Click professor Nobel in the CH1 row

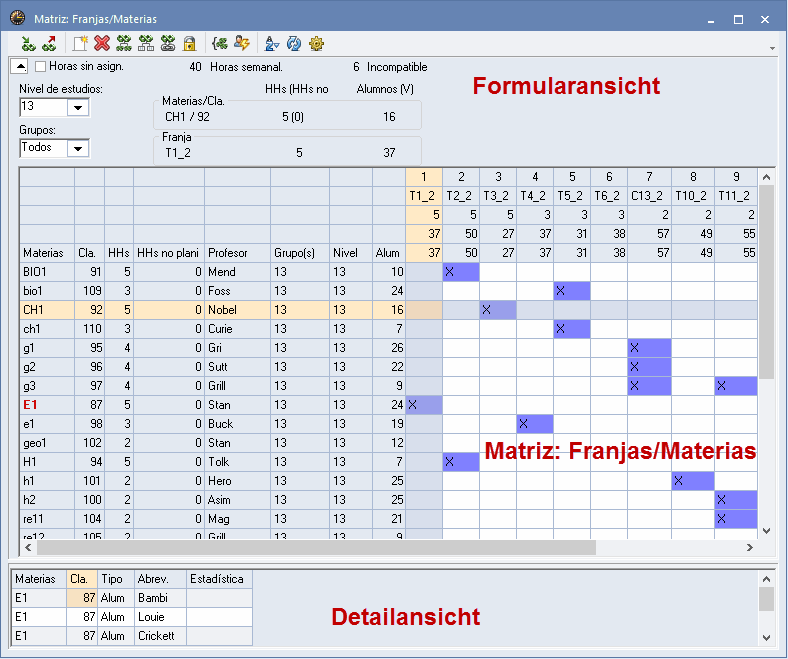pyautogui.click(x=237, y=310)
